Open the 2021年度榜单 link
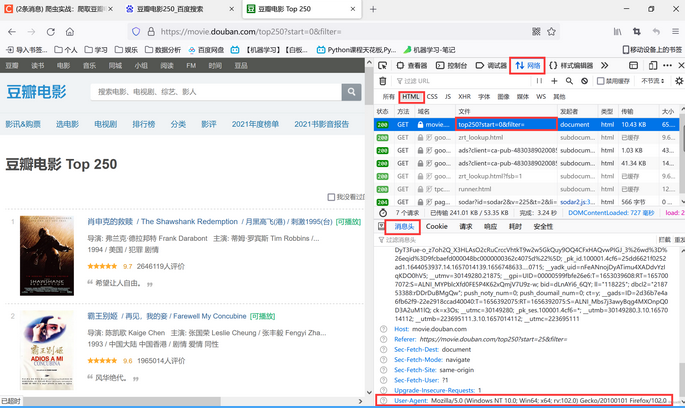Viewport: 685px width, 409px height. pyautogui.click(x=255, y=124)
